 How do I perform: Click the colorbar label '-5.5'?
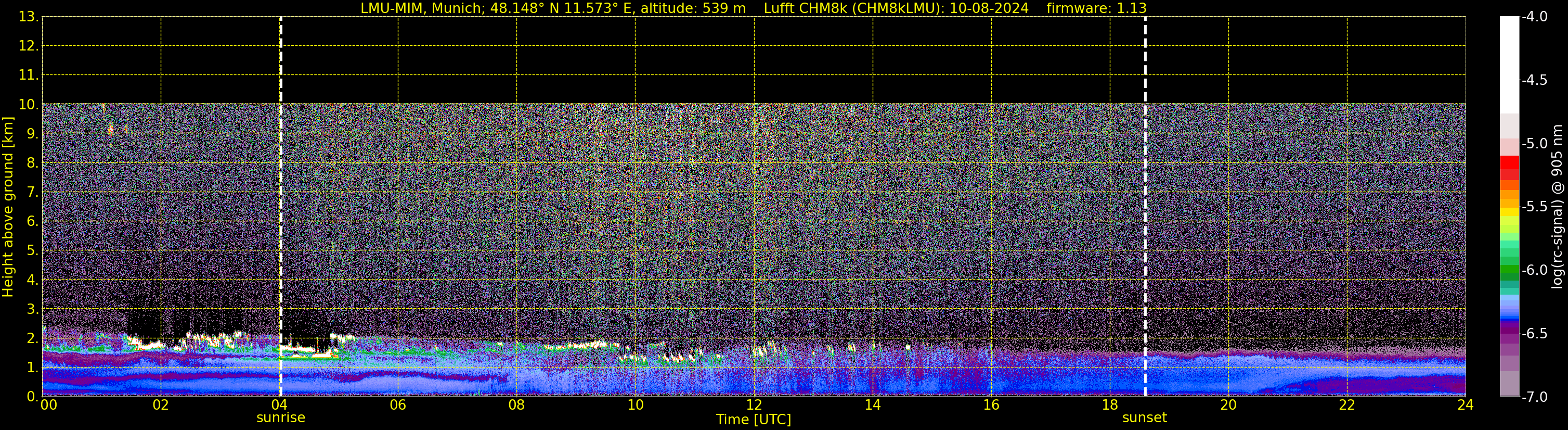(1535, 207)
